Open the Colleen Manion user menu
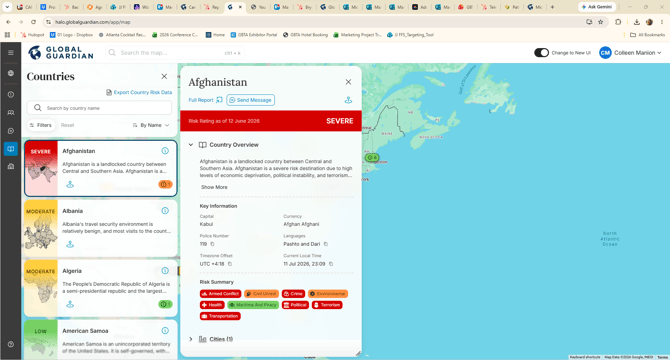Screen dimensions: 670x360 click(x=630, y=53)
